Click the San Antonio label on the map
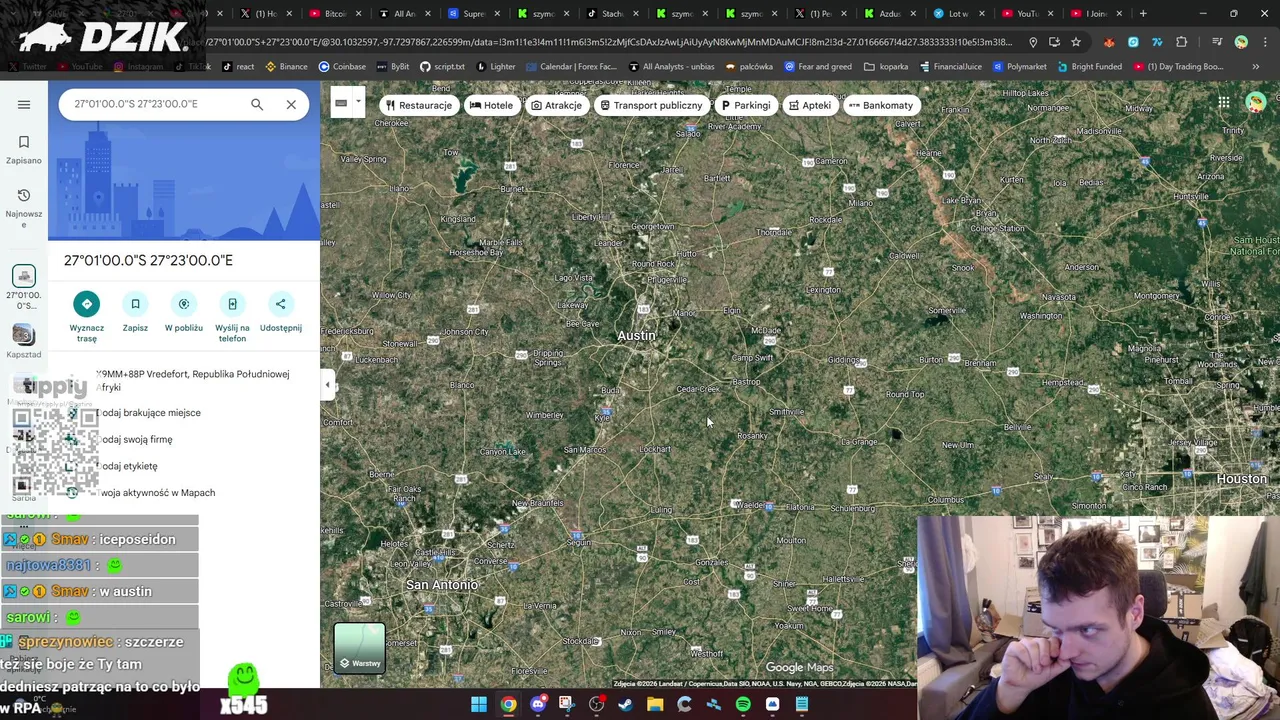 441,585
